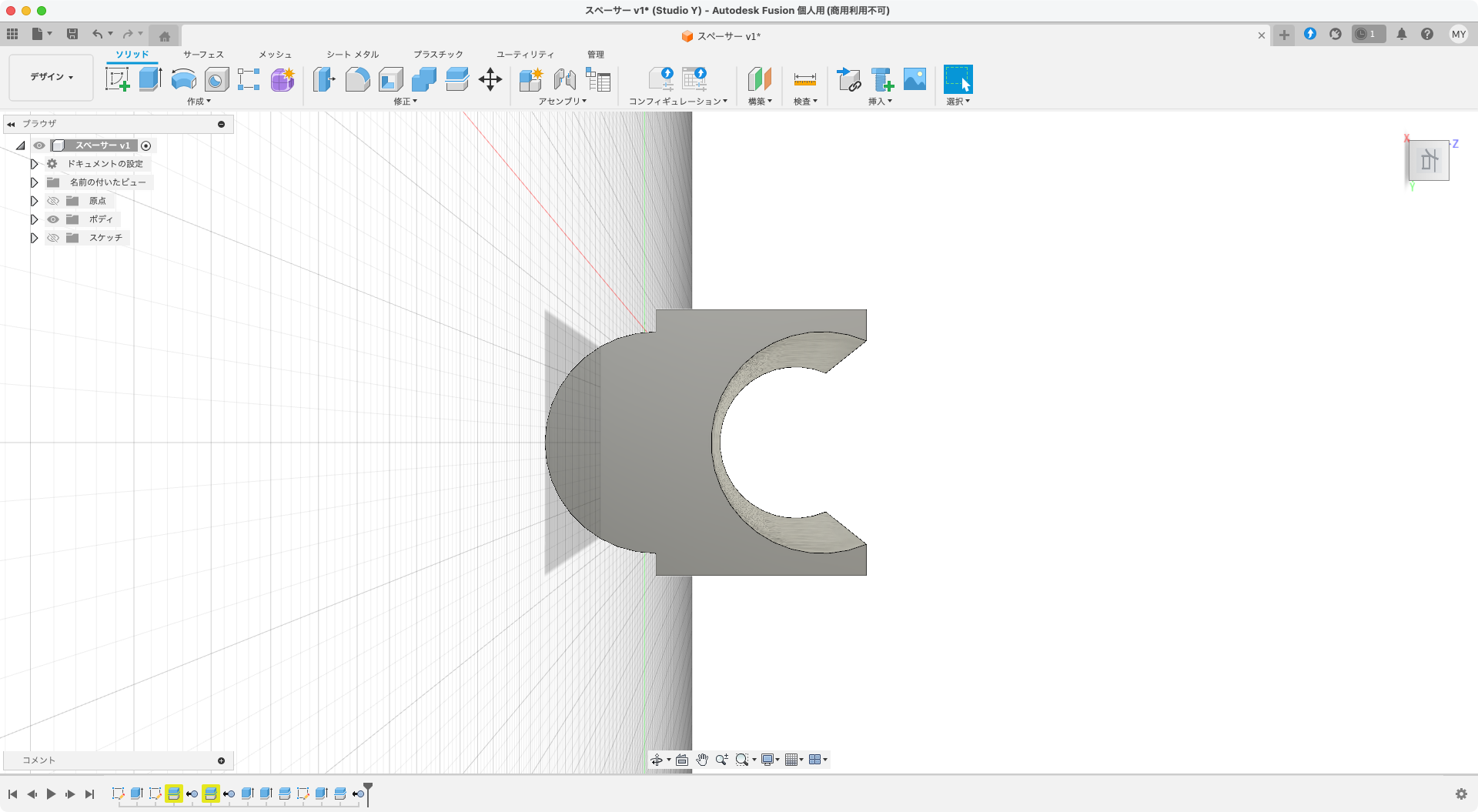
Task: Open the data panel grid icon
Action: (x=12, y=34)
